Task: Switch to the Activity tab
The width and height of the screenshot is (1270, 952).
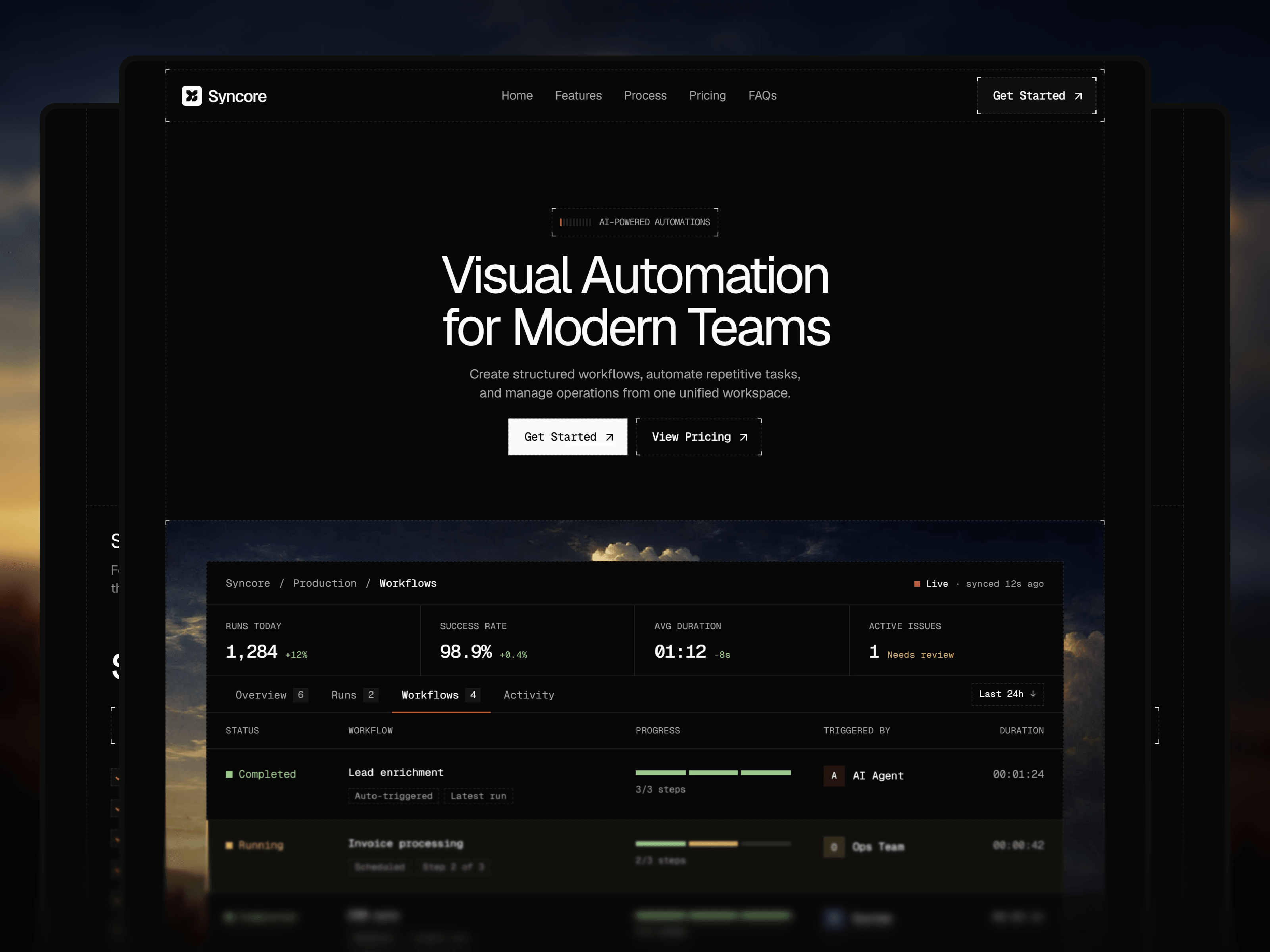Action: (x=529, y=695)
